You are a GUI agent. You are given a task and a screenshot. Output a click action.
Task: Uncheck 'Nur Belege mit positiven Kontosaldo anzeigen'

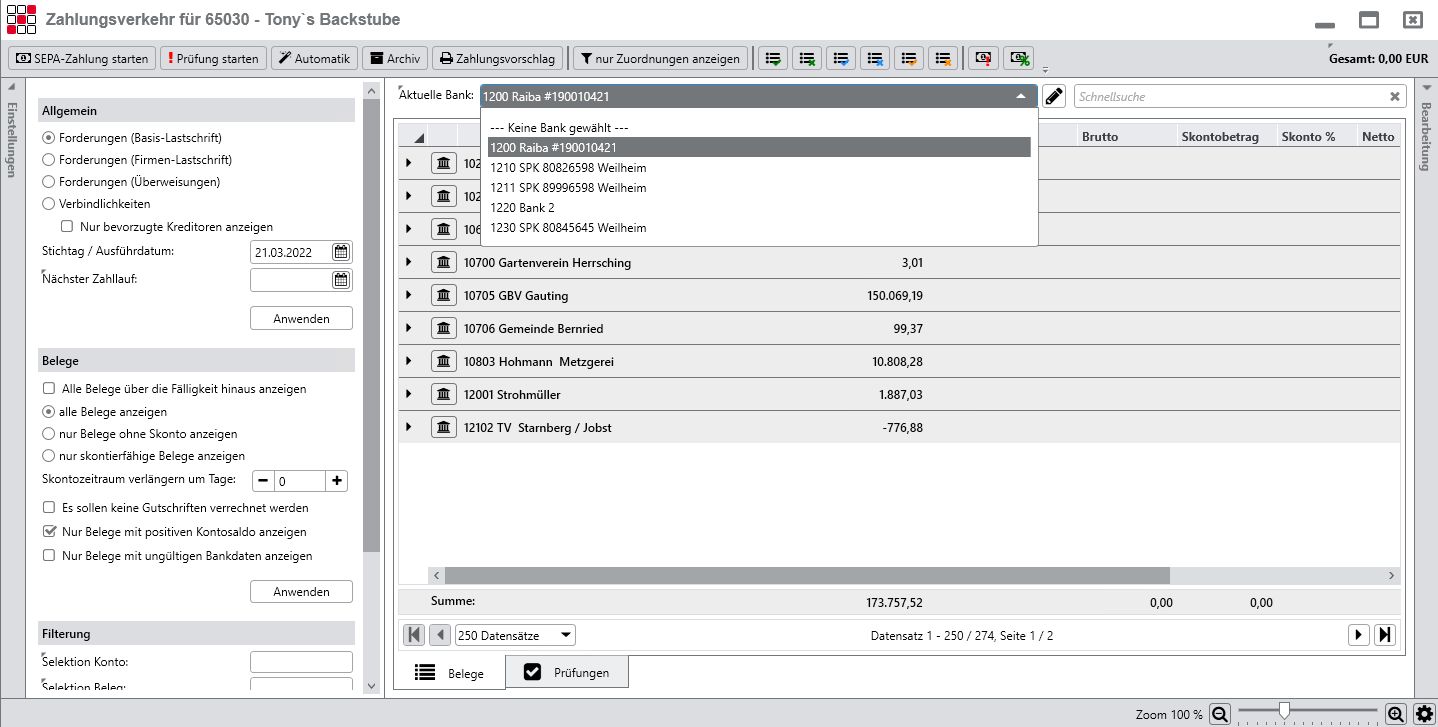pyautogui.click(x=49, y=532)
